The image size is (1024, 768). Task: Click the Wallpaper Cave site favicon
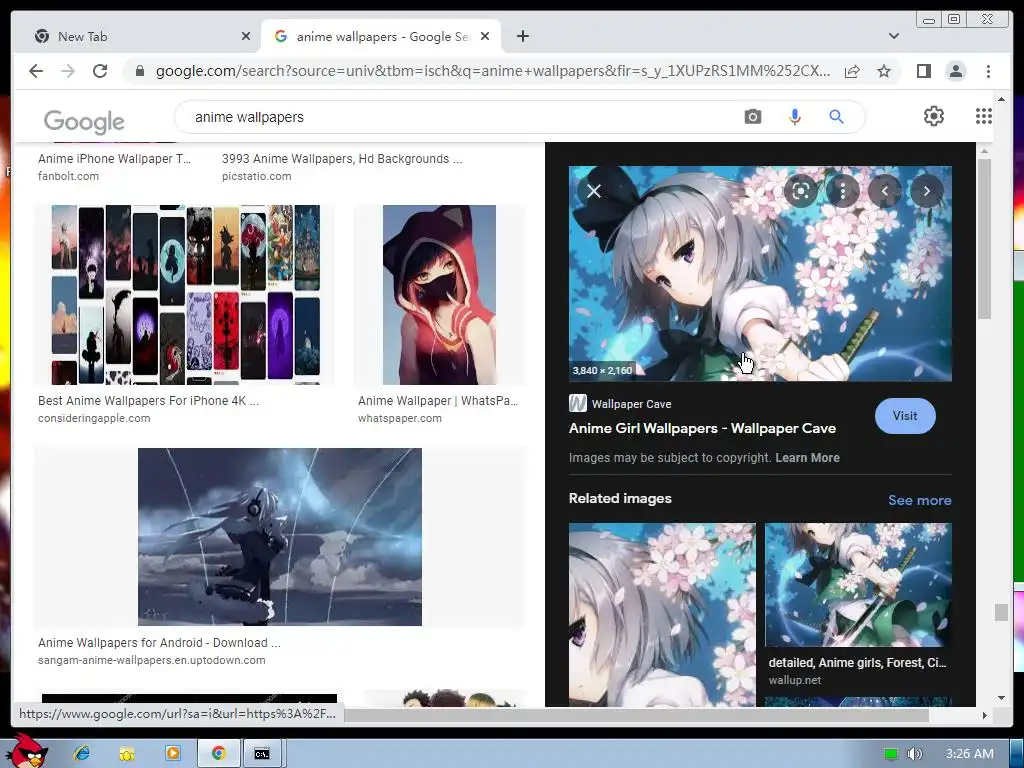coord(577,404)
